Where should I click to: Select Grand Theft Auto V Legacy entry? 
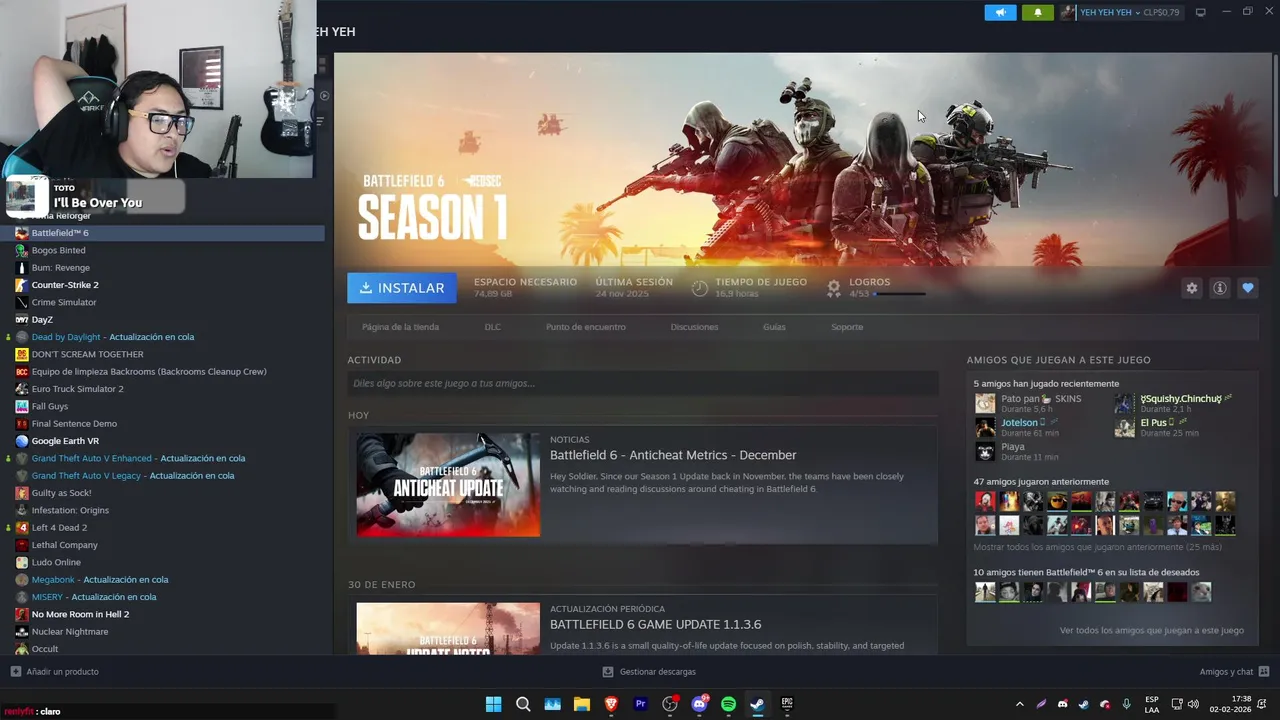pyautogui.click(x=162, y=476)
